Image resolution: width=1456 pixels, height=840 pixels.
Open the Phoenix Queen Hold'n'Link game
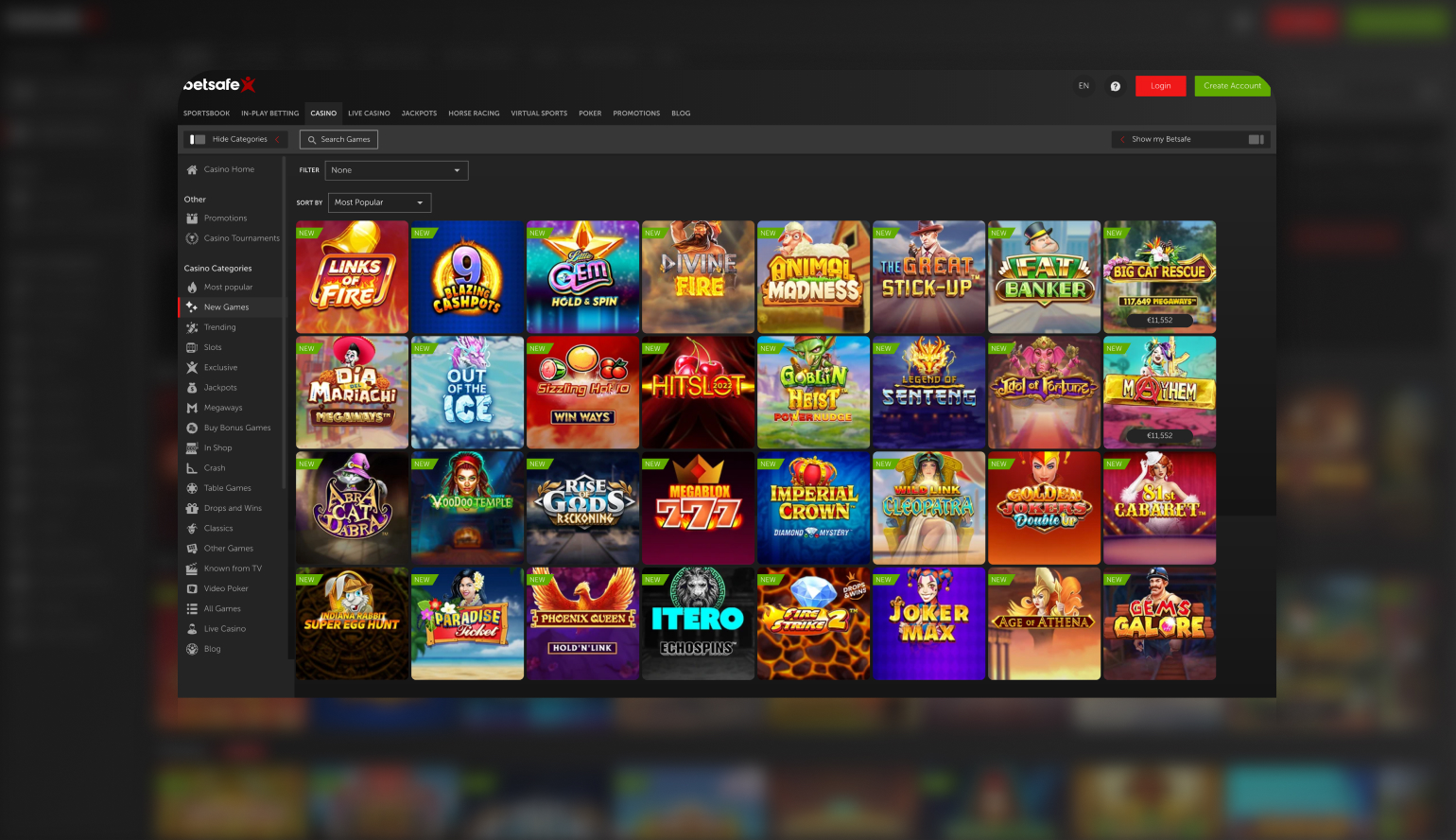(x=582, y=623)
